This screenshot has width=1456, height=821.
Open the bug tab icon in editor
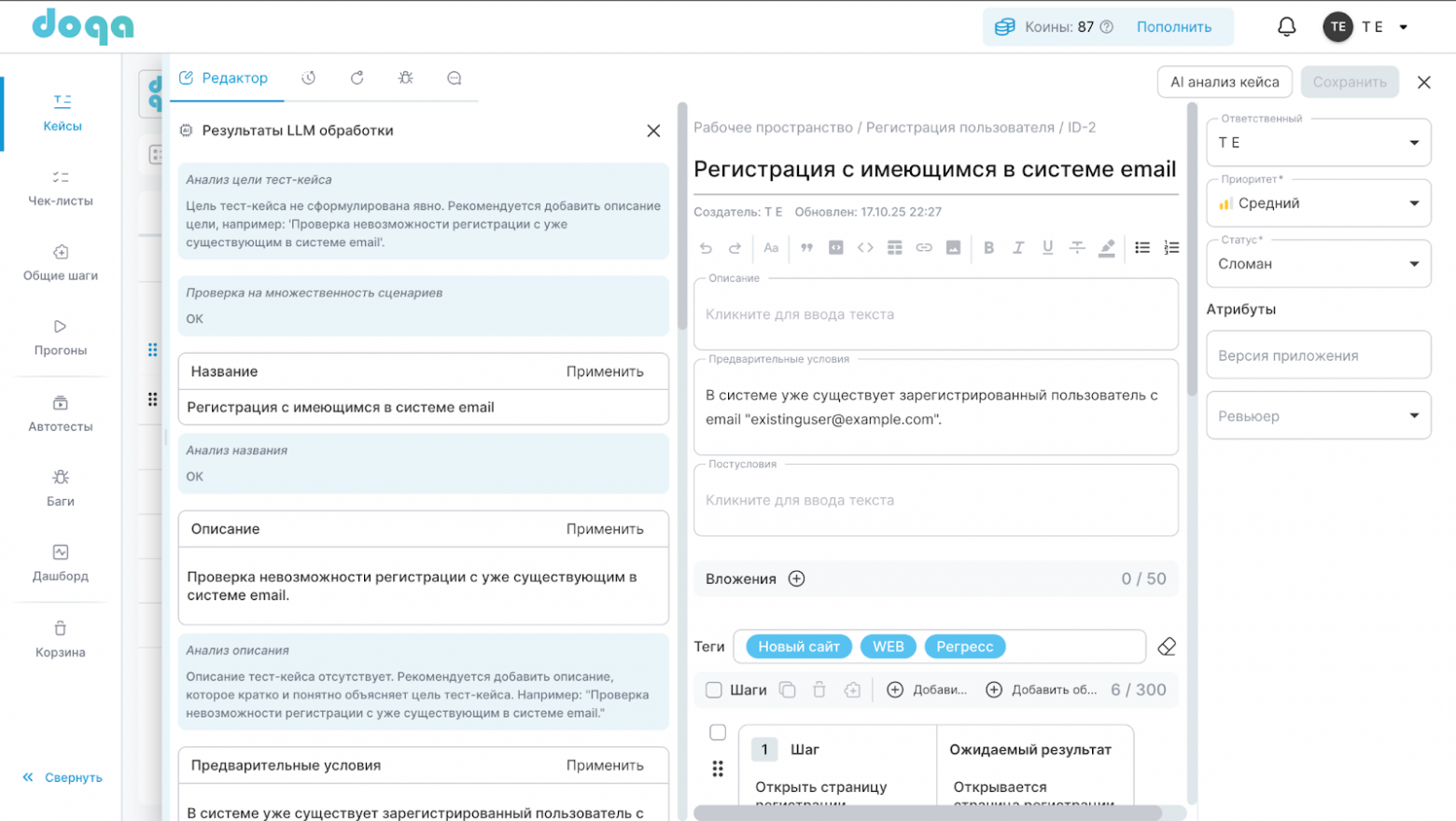(x=405, y=78)
